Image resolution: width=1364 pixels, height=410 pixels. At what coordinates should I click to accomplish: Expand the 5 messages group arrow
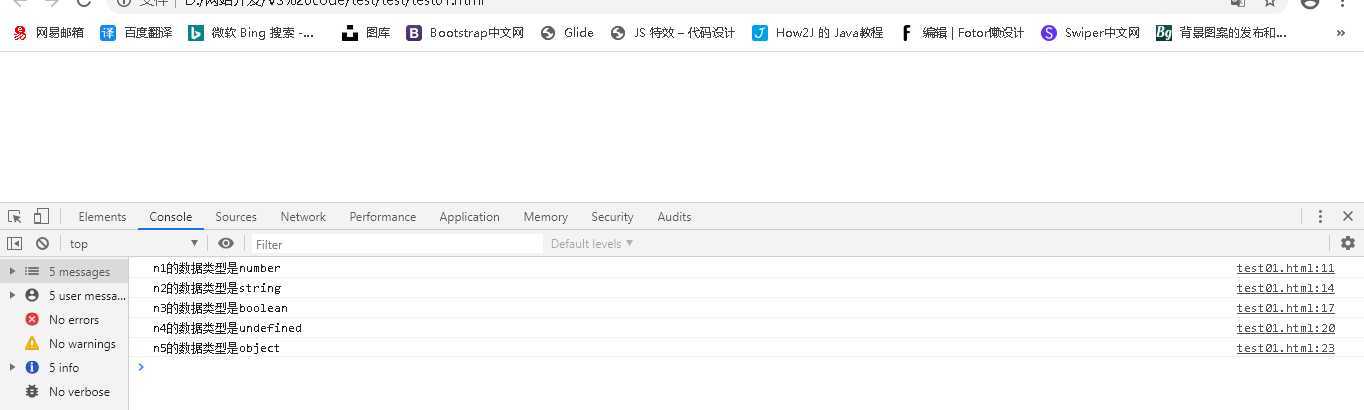12,271
